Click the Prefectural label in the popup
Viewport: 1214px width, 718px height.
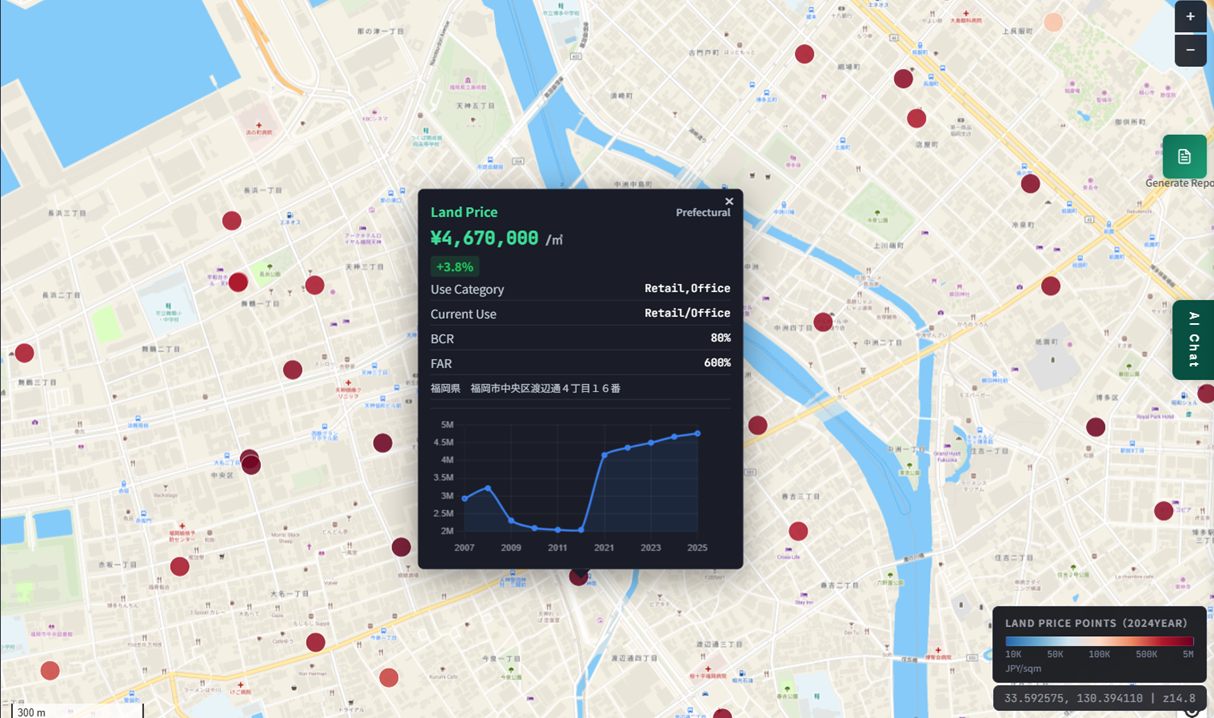703,212
